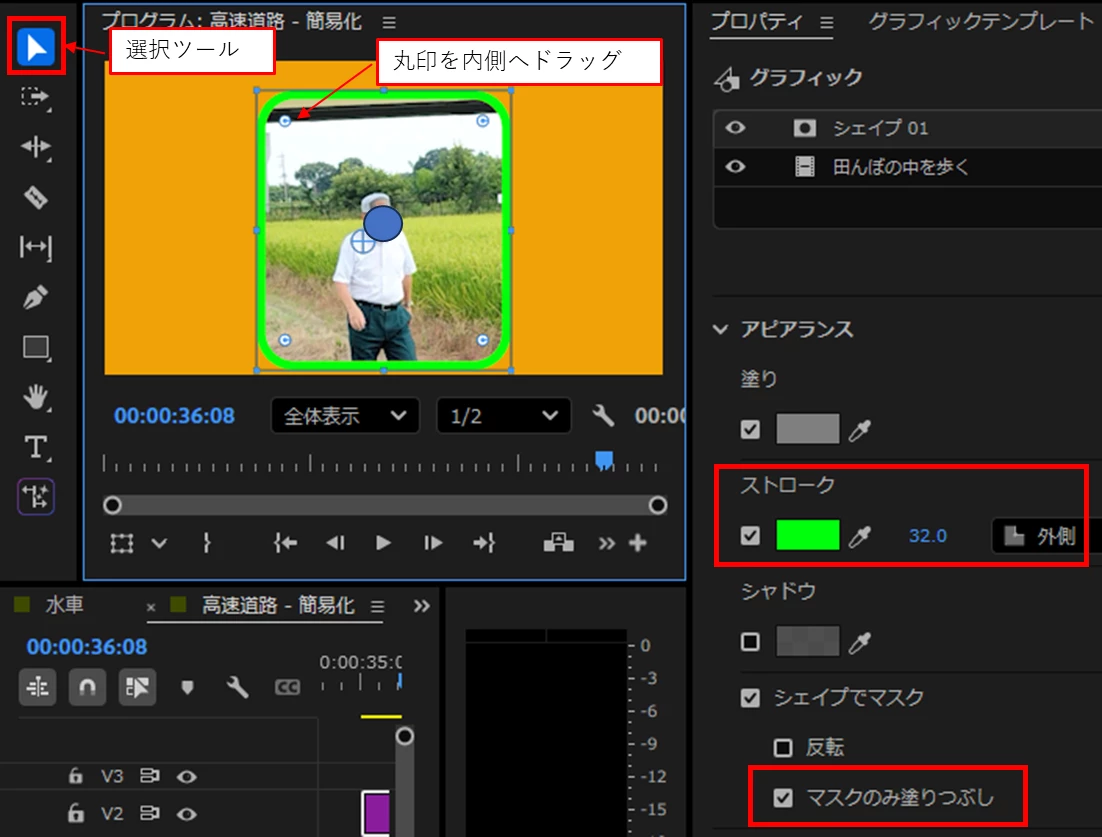Open プロパティ panel menu
1102x837 pixels.
coord(826,22)
